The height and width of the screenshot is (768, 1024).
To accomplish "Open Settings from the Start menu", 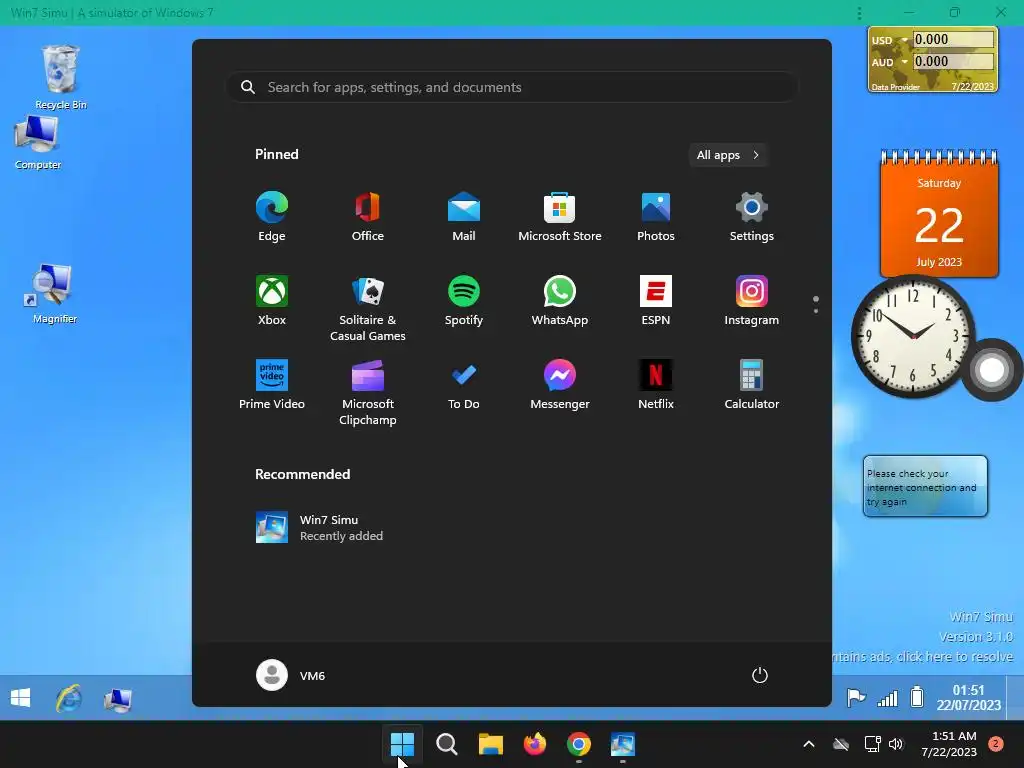I will 752,217.
